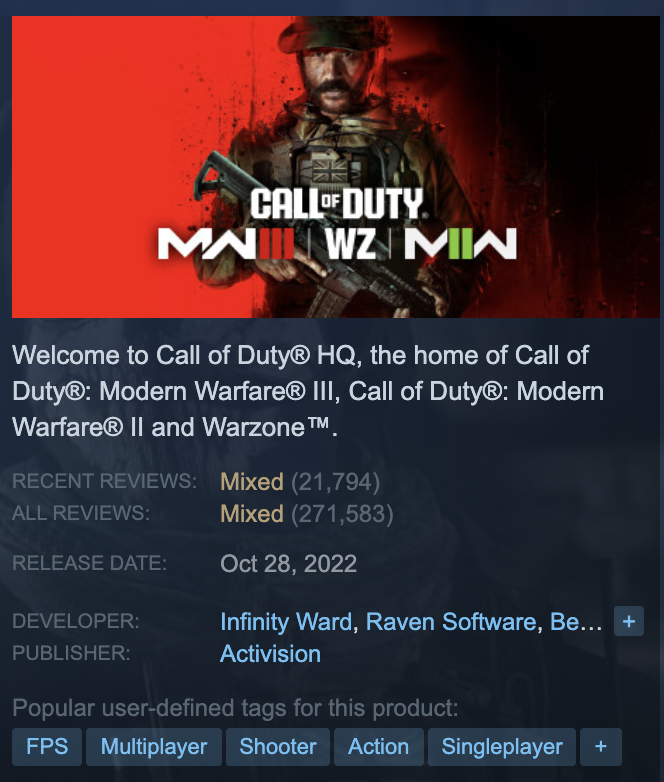Click the Mixed rating for All Reviews
Viewport: 664px width, 782px height.
252,514
